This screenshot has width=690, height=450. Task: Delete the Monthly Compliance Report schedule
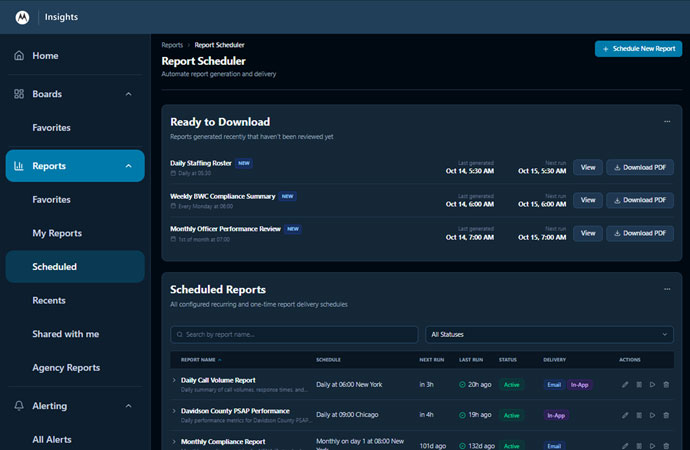pyautogui.click(x=666, y=446)
